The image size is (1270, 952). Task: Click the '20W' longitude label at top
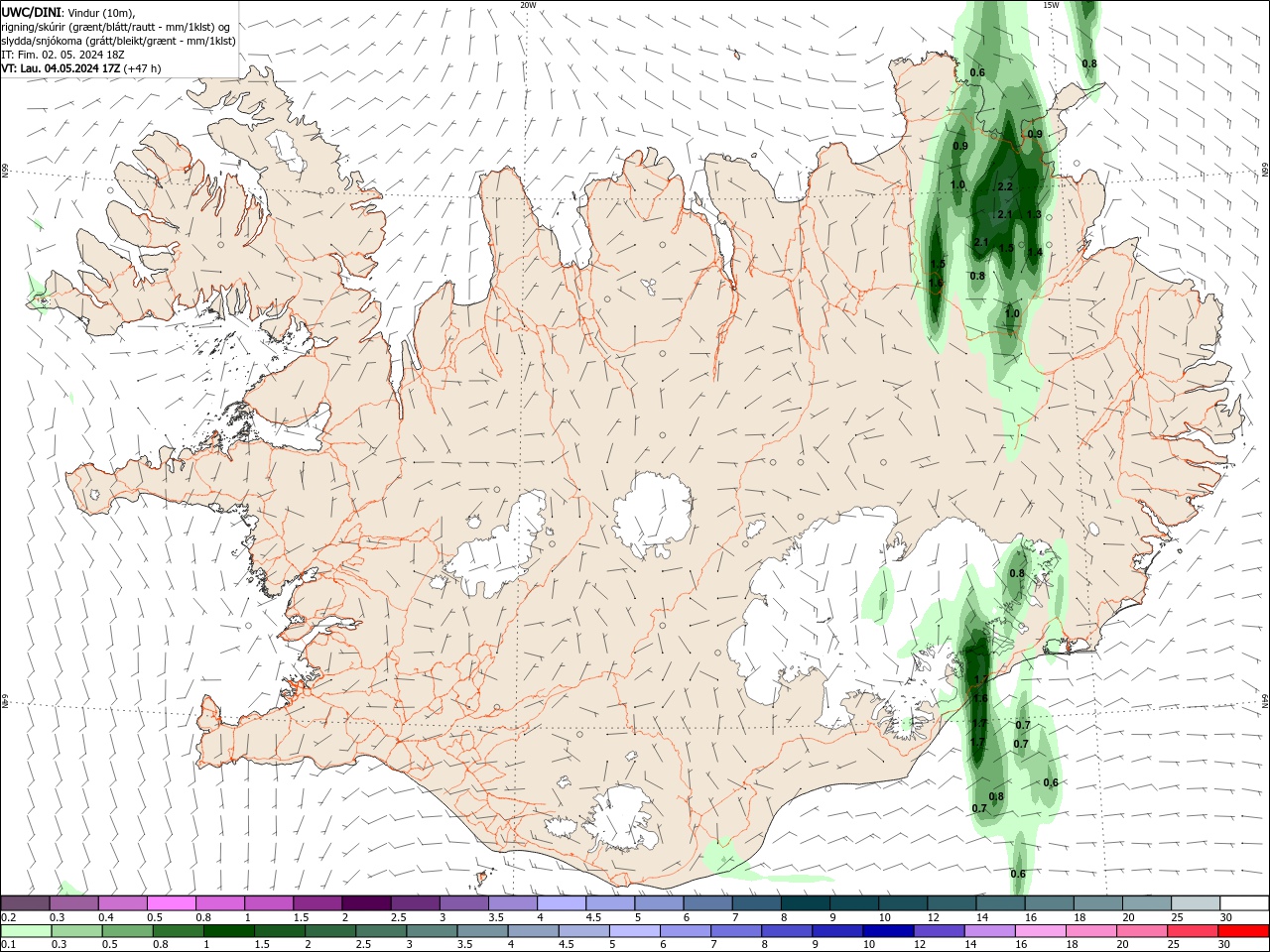(528, 5)
